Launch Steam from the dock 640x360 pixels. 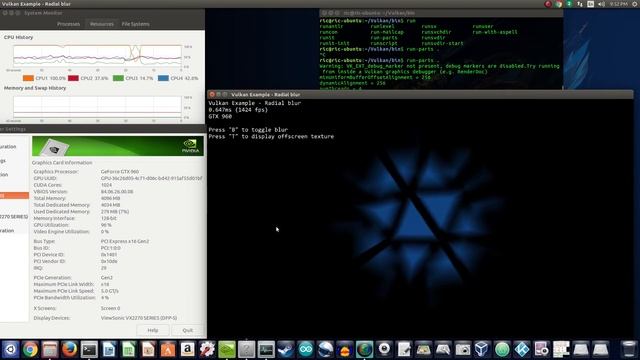click(286, 349)
